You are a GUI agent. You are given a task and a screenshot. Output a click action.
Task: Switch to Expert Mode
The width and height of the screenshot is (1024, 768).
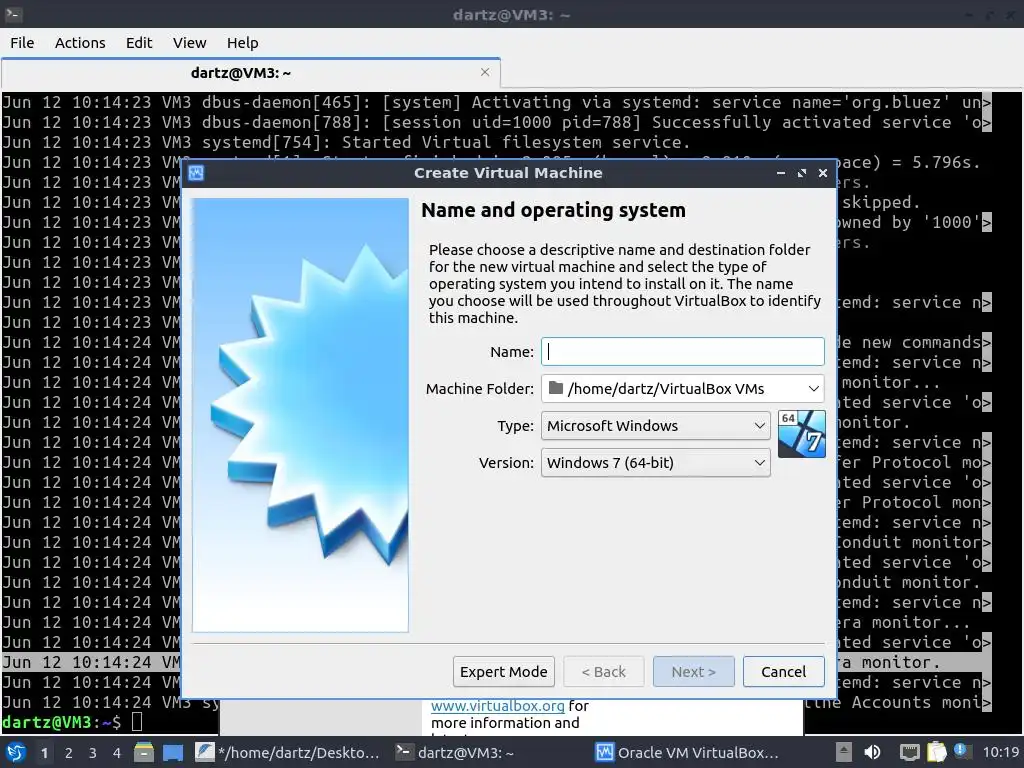(504, 671)
